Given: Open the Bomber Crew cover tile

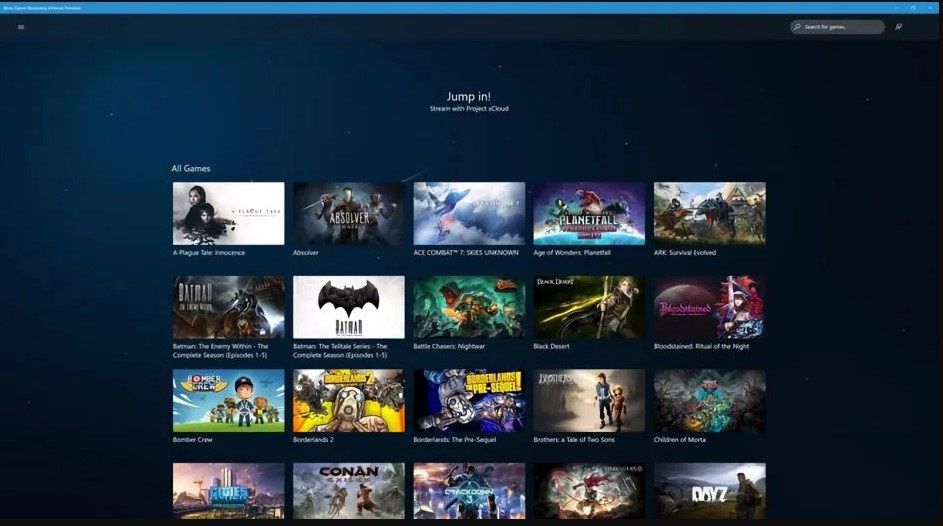Looking at the screenshot, I should [229, 401].
